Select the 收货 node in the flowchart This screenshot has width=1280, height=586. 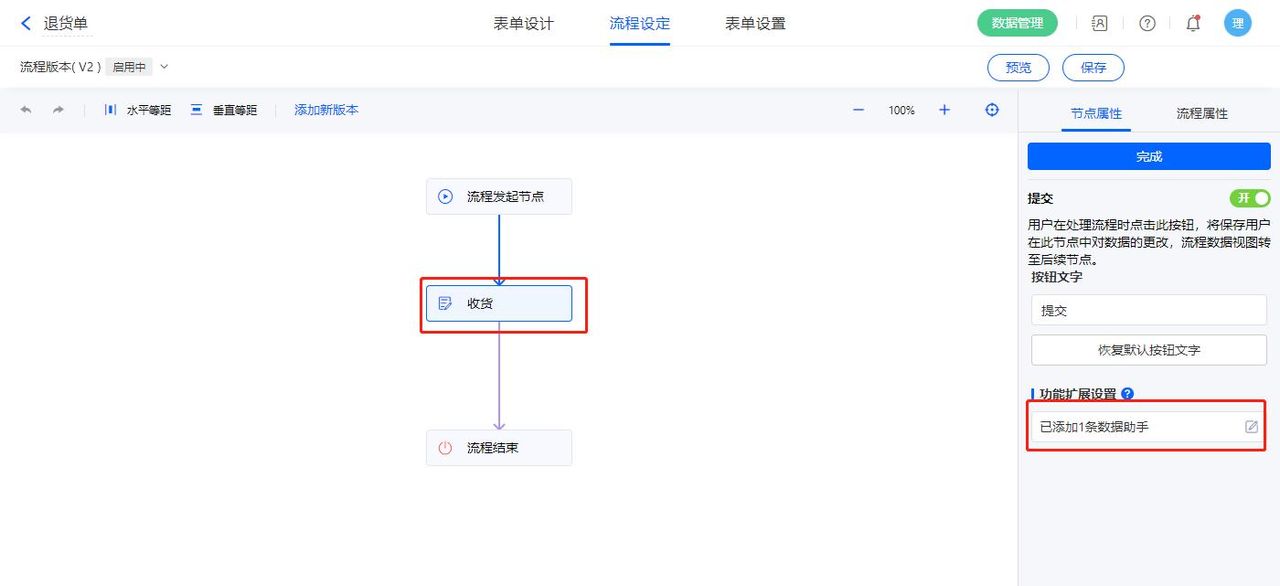pos(498,303)
